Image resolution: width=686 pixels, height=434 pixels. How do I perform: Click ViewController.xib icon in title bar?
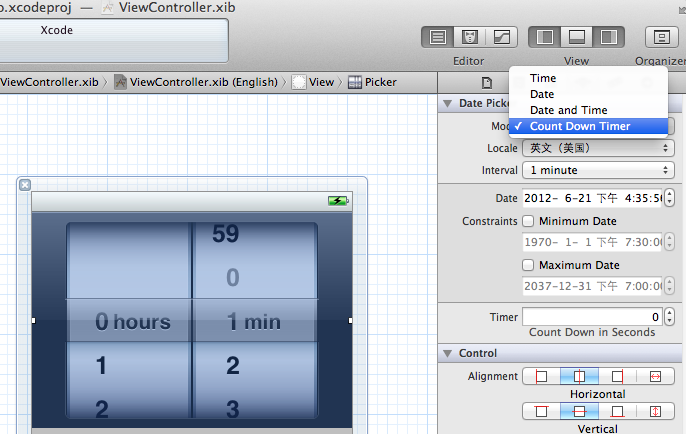click(x=108, y=8)
